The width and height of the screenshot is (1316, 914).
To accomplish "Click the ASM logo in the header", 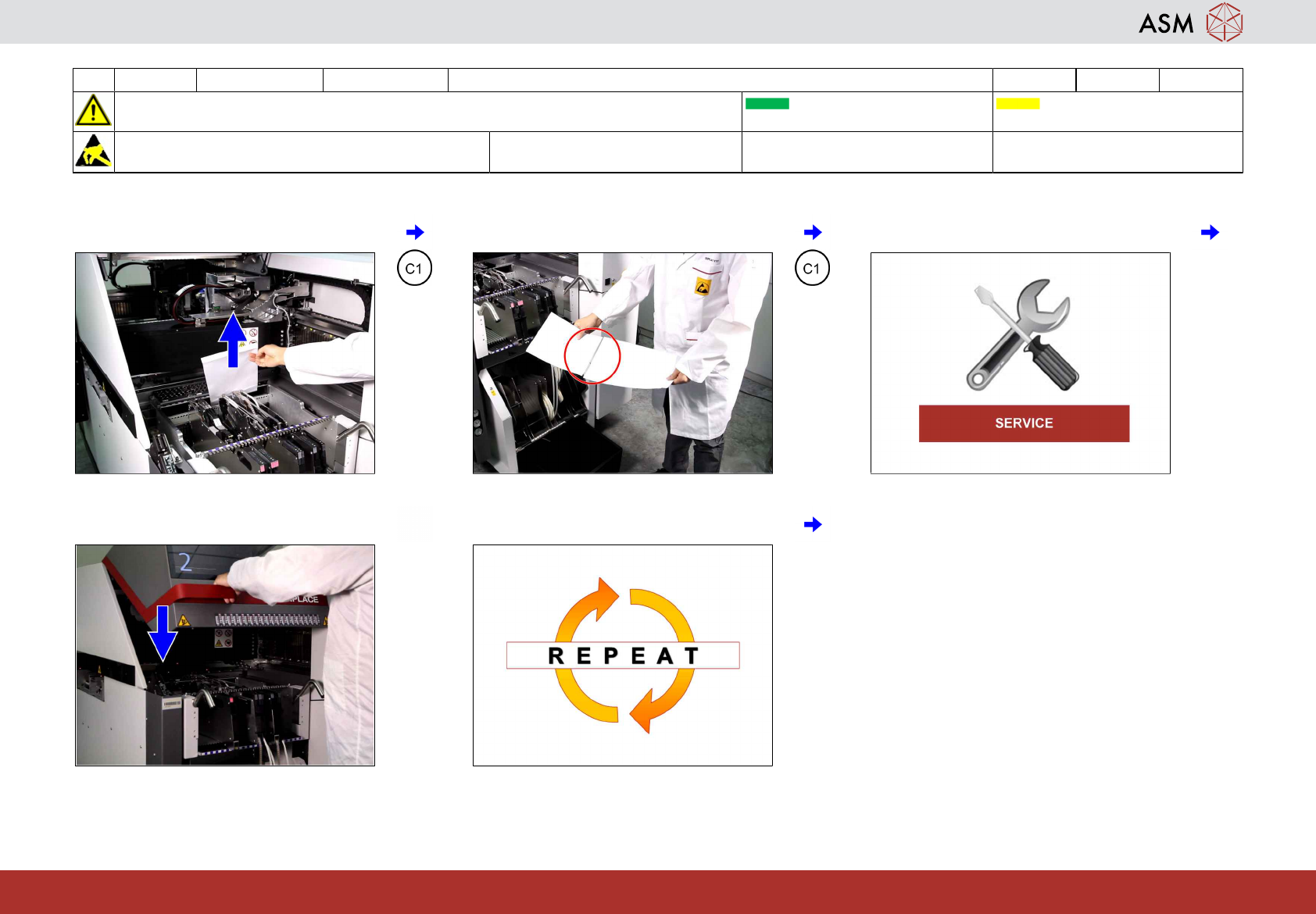I will (1190, 22).
